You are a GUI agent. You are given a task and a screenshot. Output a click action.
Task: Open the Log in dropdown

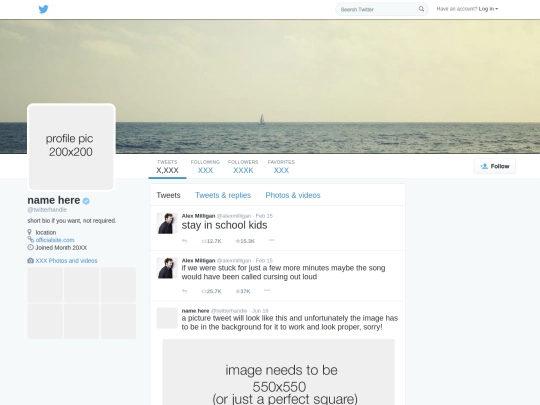(488, 9)
